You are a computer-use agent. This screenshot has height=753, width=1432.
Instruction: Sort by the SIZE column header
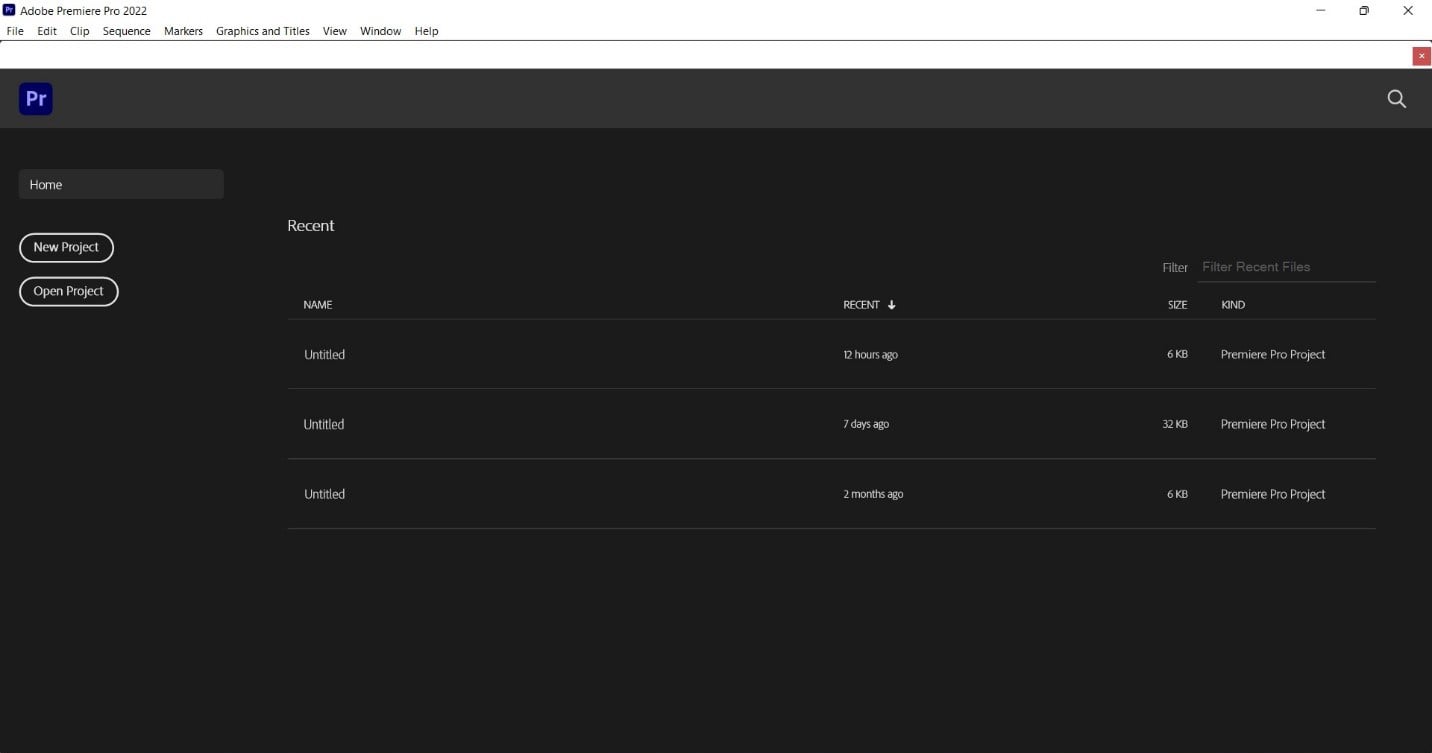point(1178,305)
